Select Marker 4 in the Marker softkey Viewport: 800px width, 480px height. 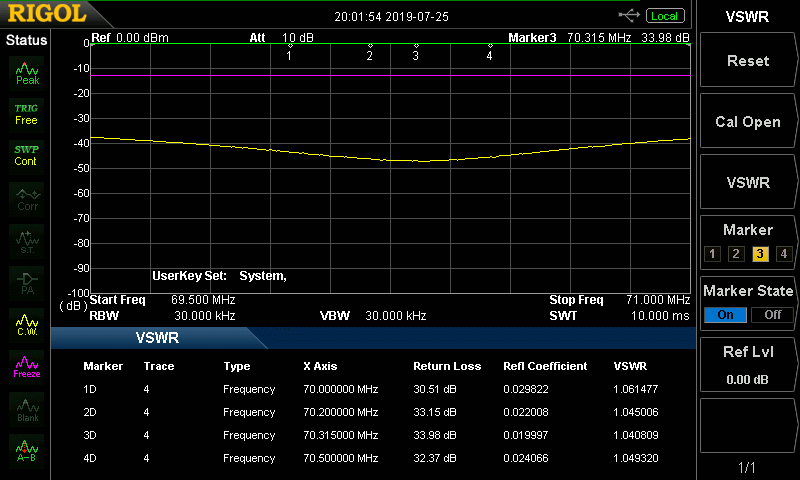(x=784, y=253)
